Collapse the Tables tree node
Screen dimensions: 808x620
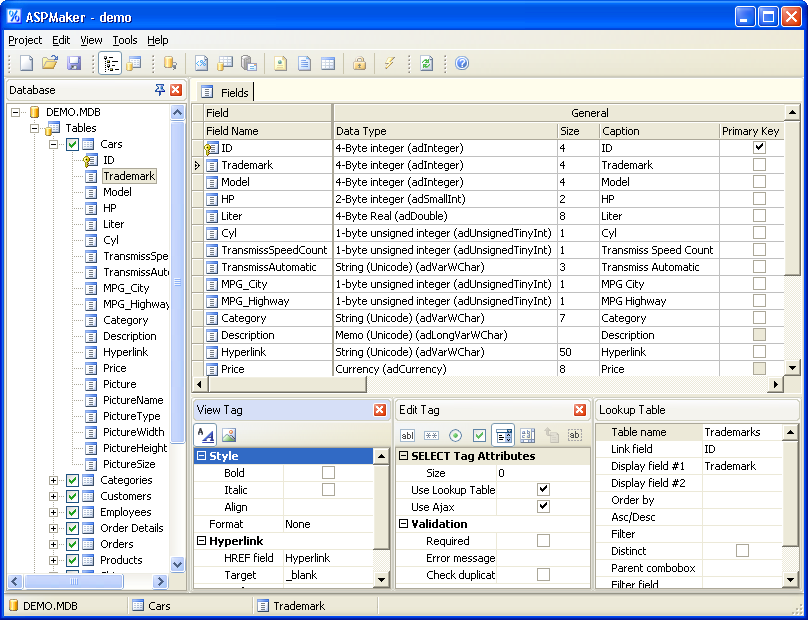click(35, 128)
